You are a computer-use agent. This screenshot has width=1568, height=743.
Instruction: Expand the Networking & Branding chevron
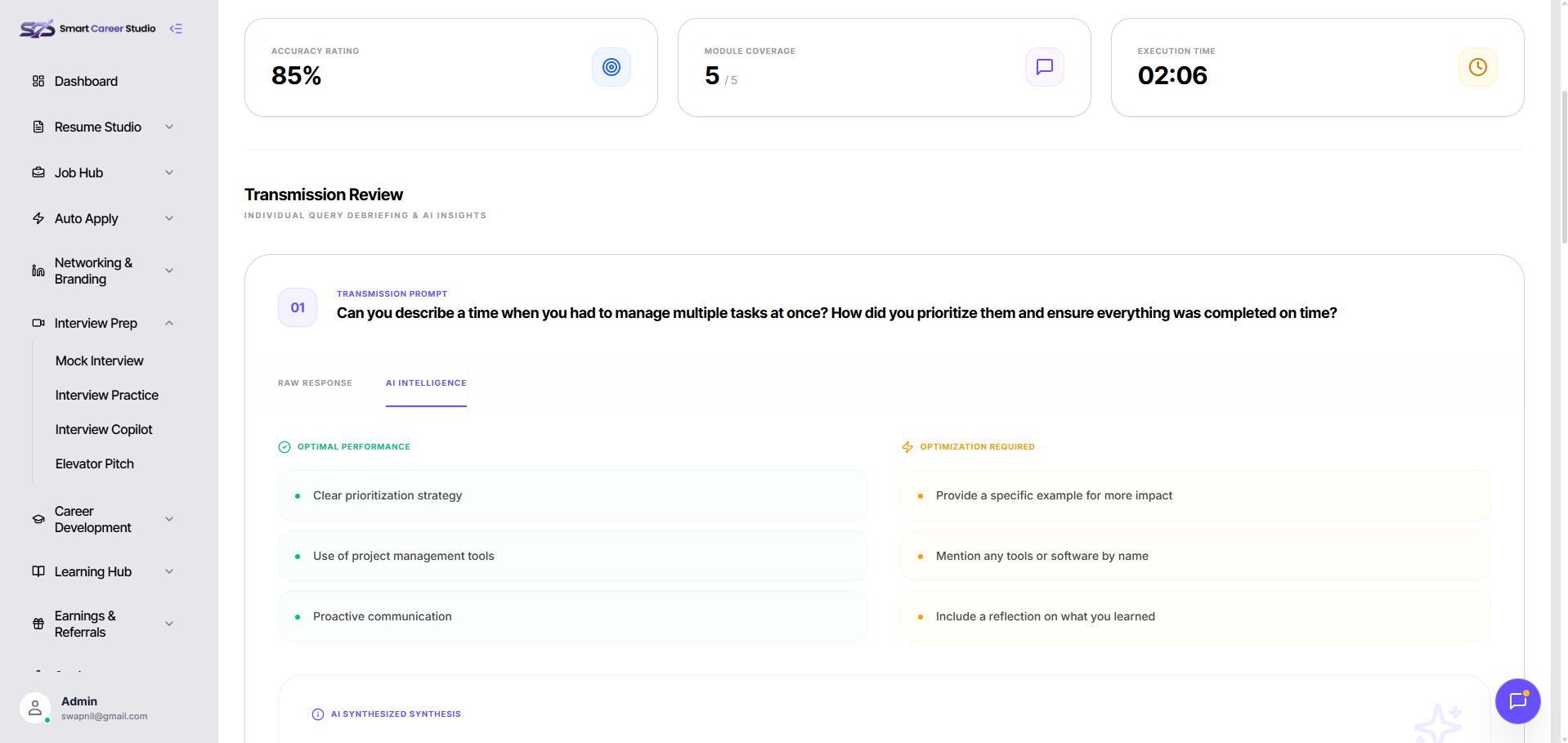pyautogui.click(x=169, y=271)
